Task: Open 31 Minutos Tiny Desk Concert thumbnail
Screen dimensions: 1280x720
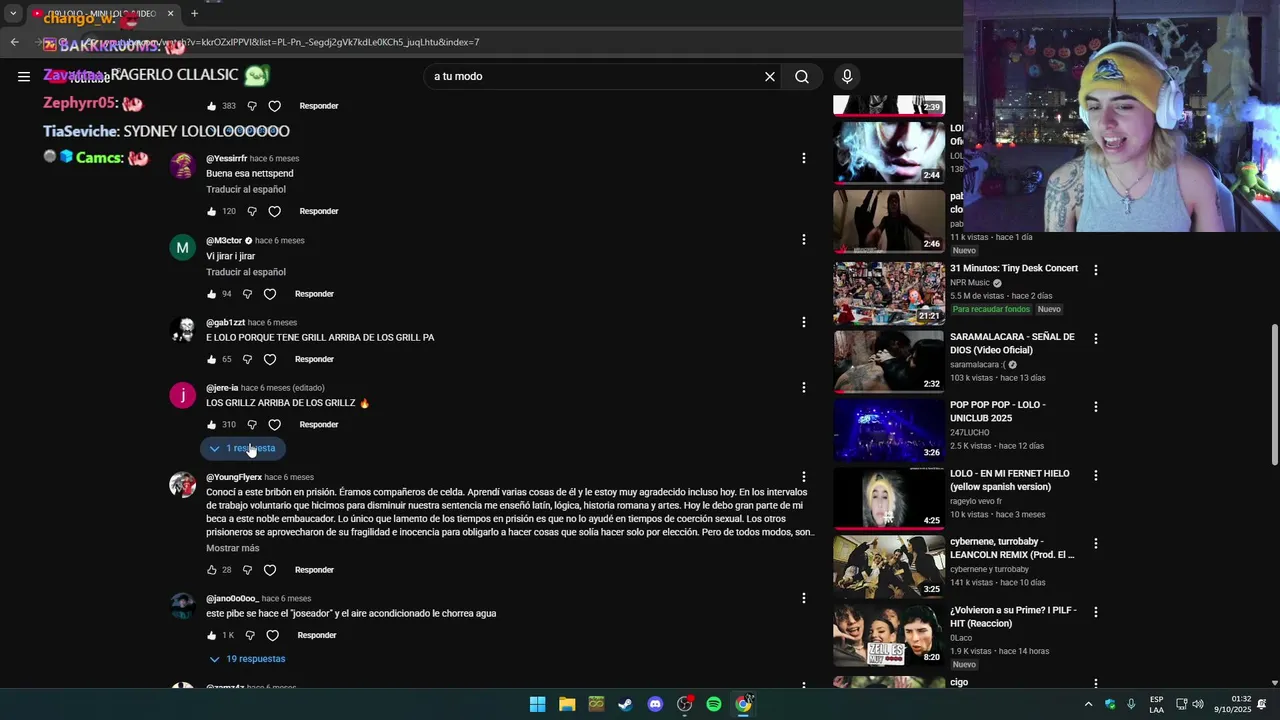Action: [889, 293]
